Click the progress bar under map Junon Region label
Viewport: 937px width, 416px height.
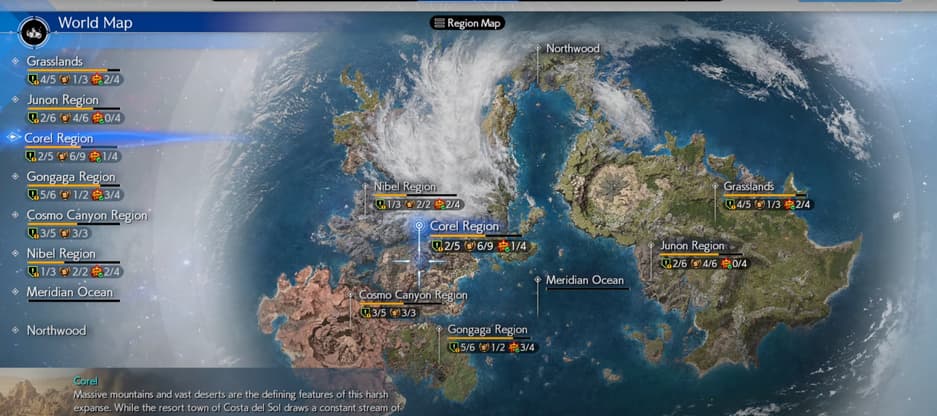click(701, 255)
